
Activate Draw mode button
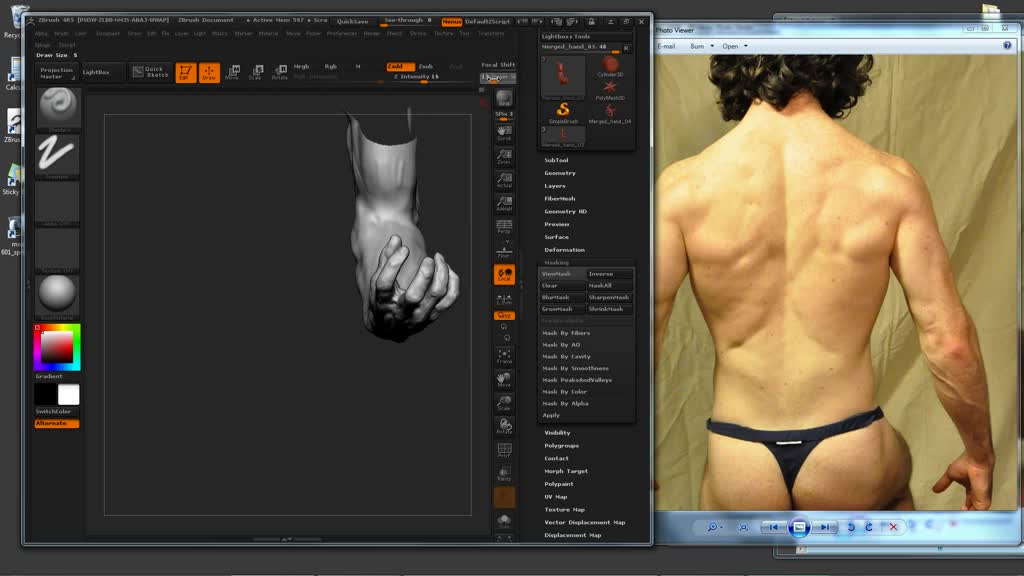(x=209, y=72)
